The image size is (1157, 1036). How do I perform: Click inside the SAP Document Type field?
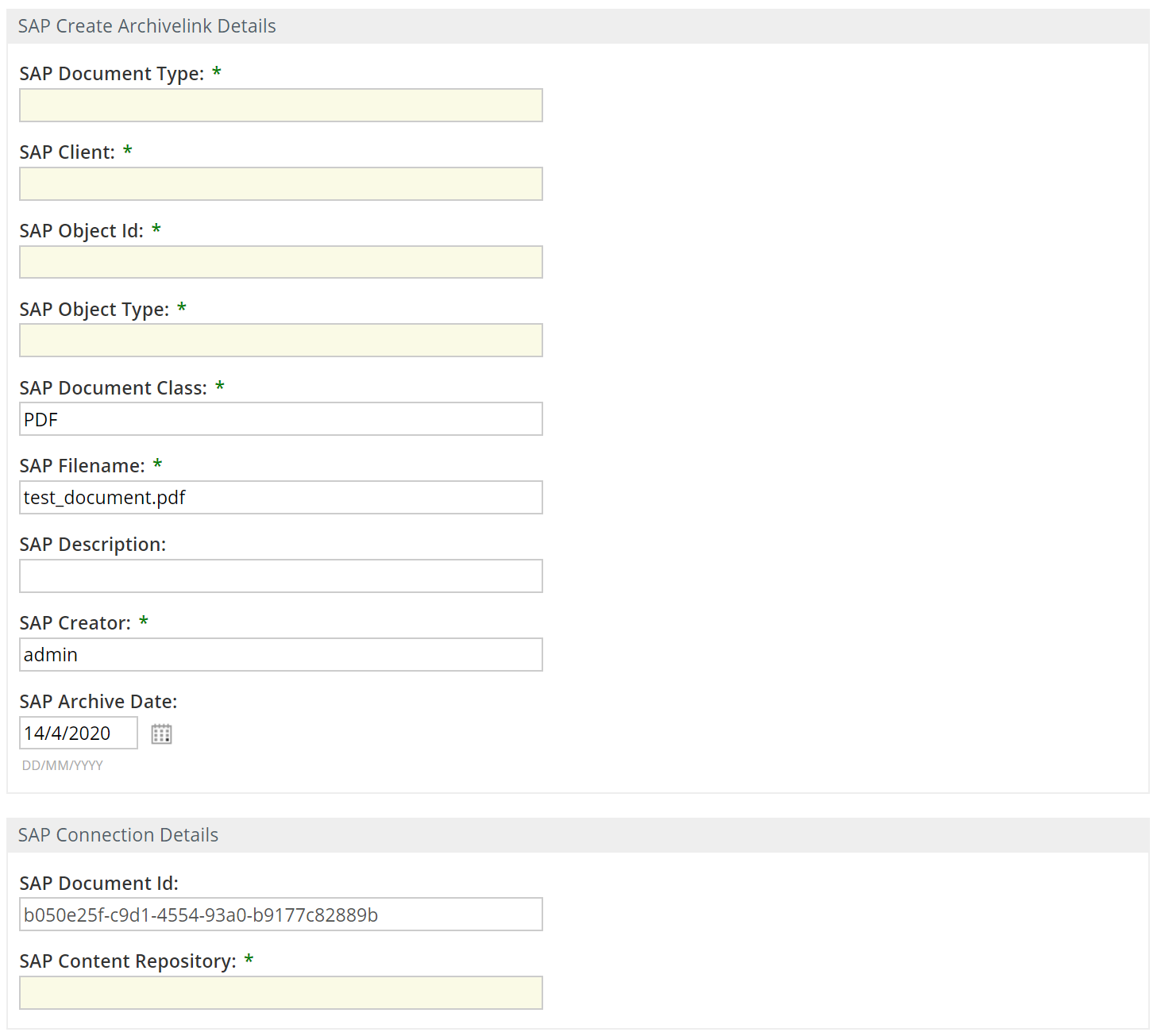(280, 105)
